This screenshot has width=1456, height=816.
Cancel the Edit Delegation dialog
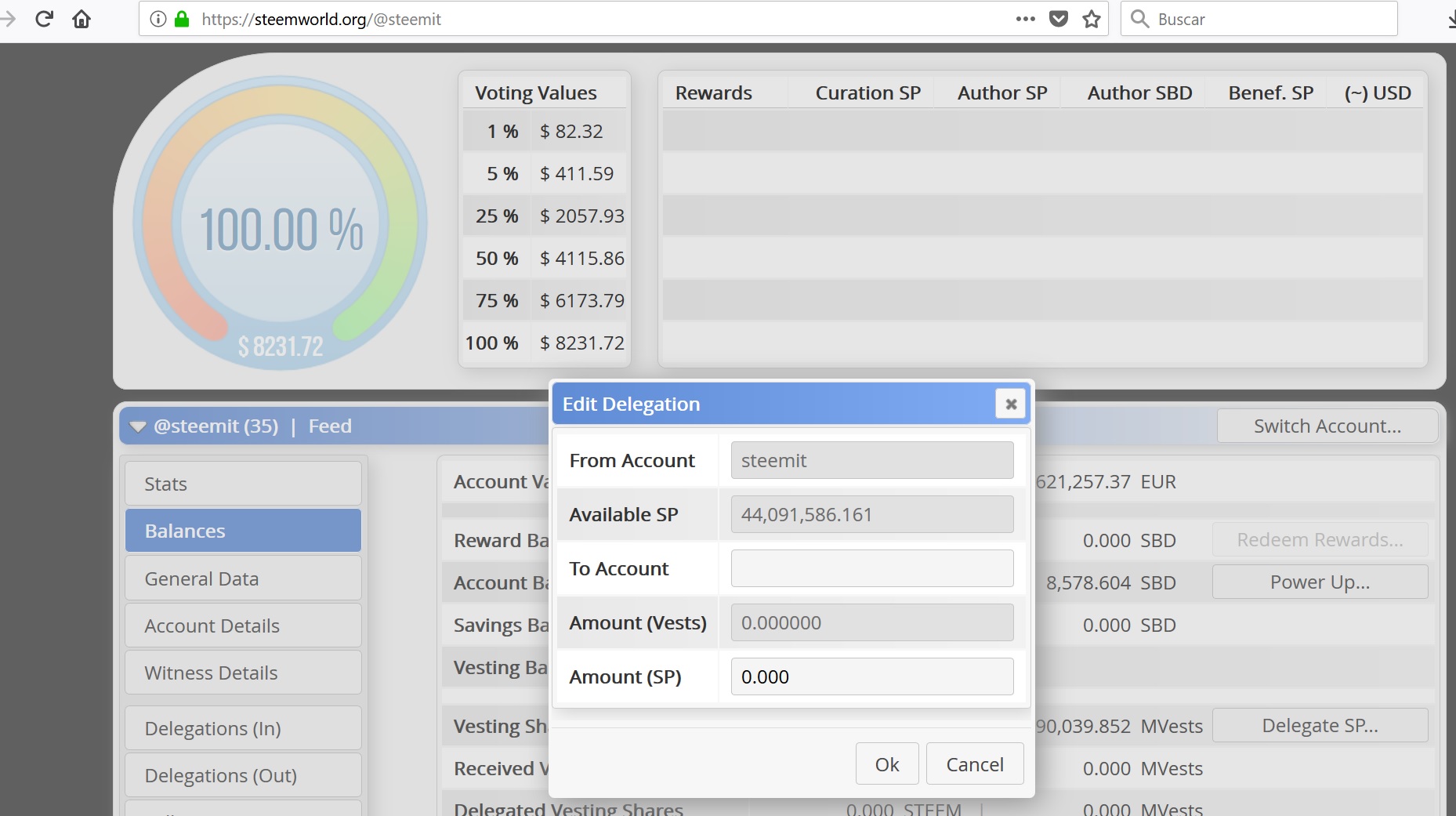975,764
